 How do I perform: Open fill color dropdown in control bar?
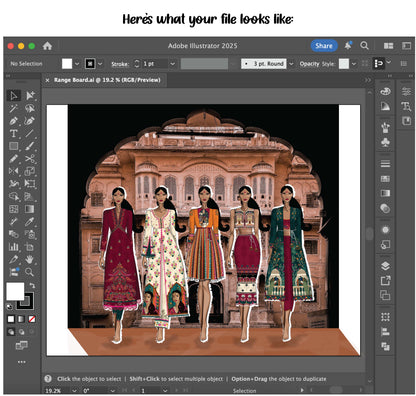coord(77,64)
